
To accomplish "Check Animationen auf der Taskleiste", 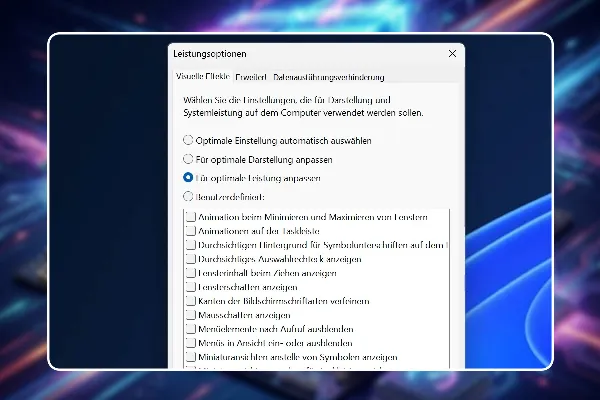I will pyautogui.click(x=191, y=231).
